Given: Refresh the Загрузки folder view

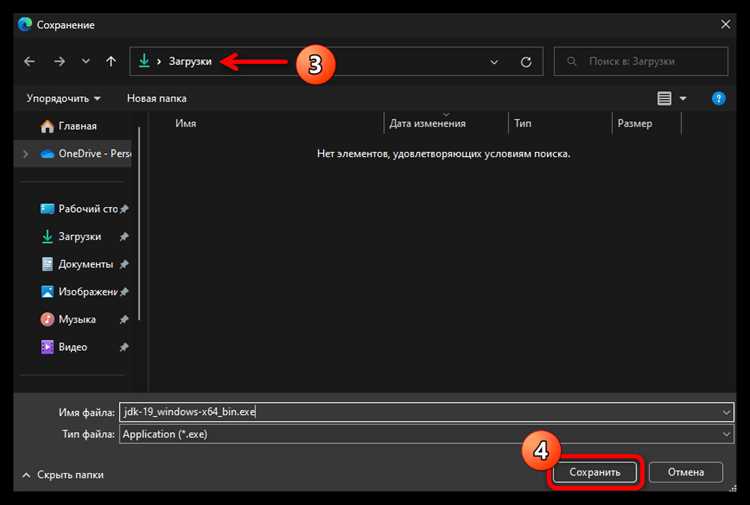Looking at the screenshot, I should [x=526, y=62].
